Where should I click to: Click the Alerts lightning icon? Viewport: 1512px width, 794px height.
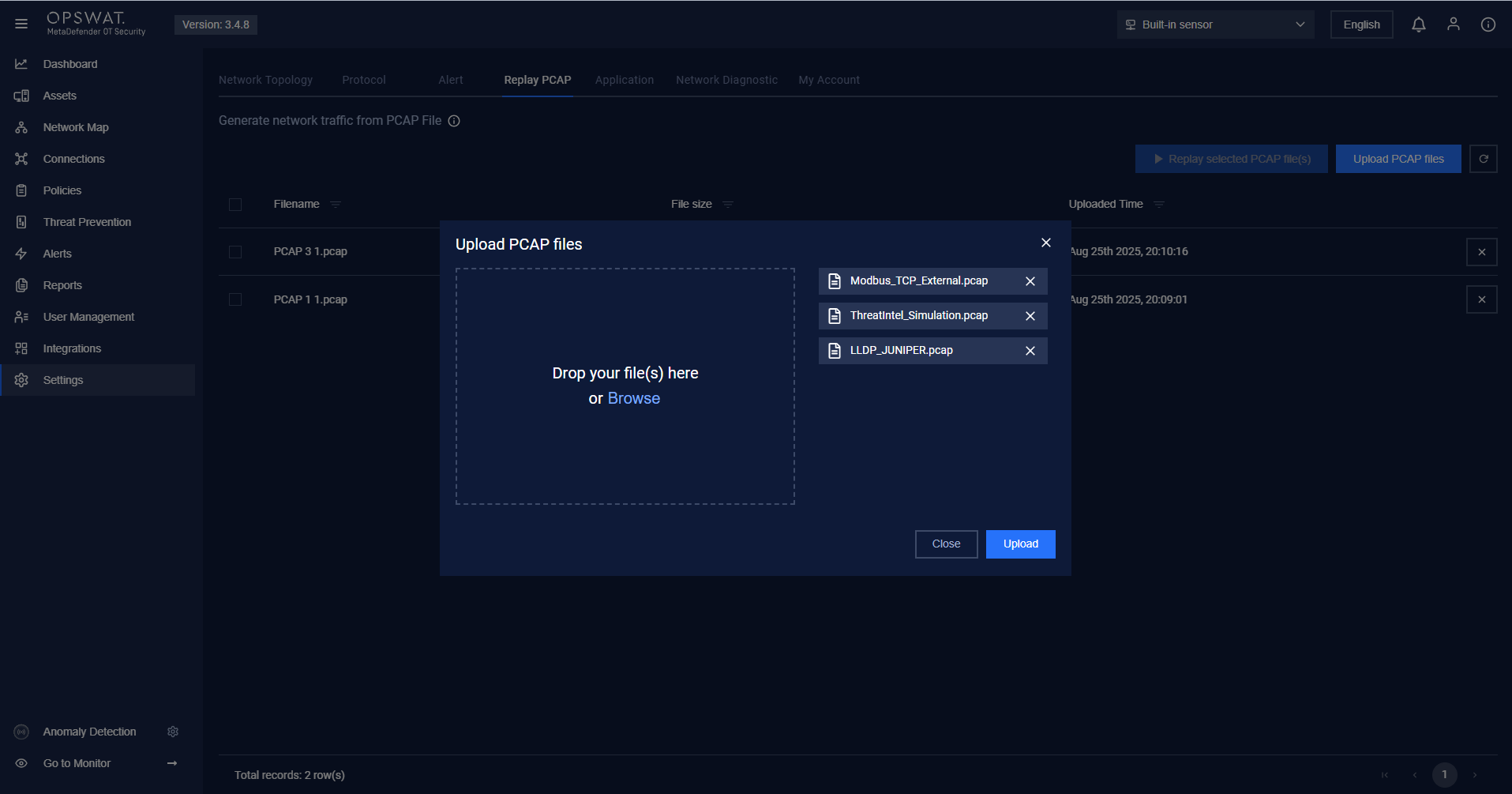(21, 254)
